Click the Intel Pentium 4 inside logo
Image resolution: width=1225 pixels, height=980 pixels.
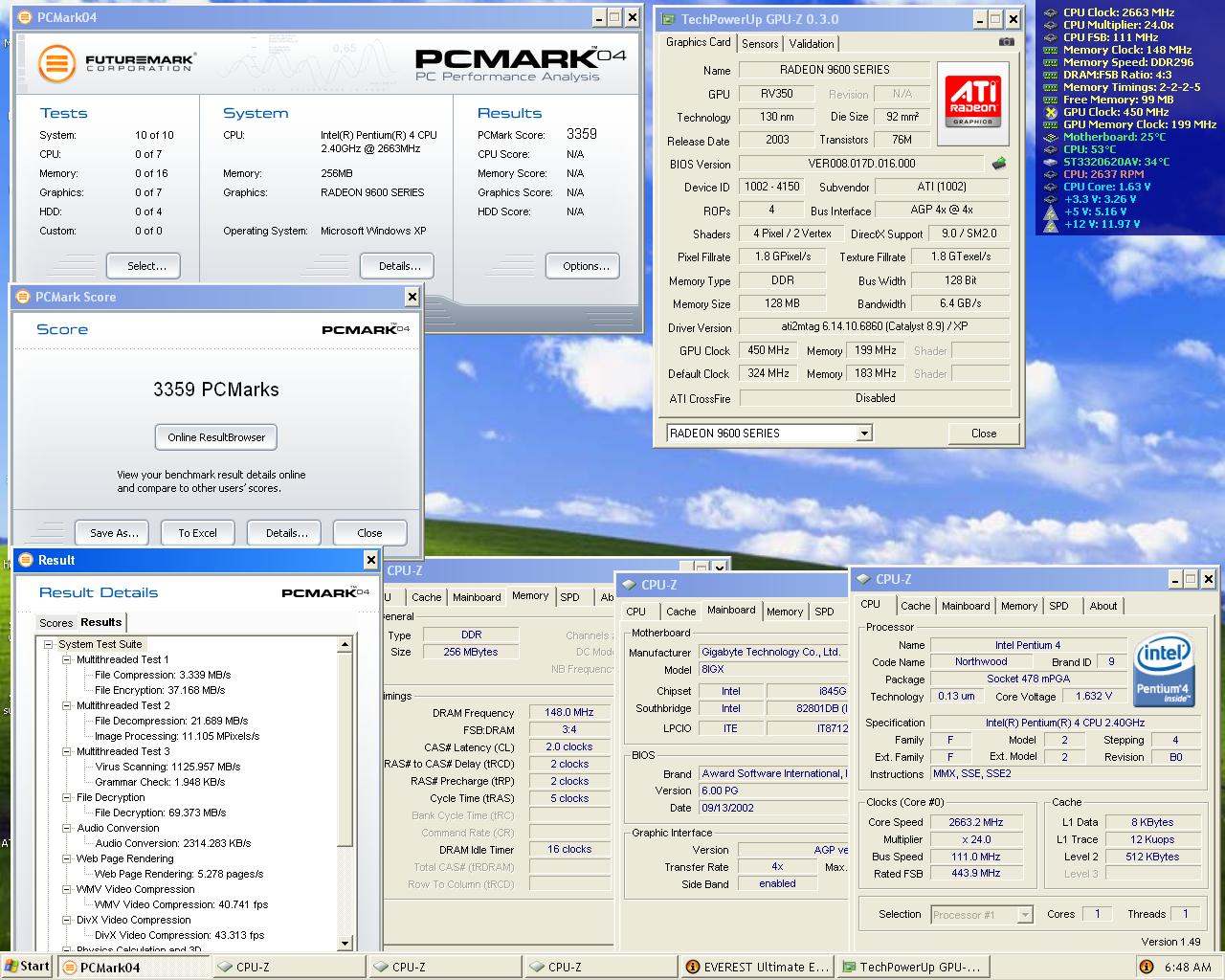[1163, 670]
